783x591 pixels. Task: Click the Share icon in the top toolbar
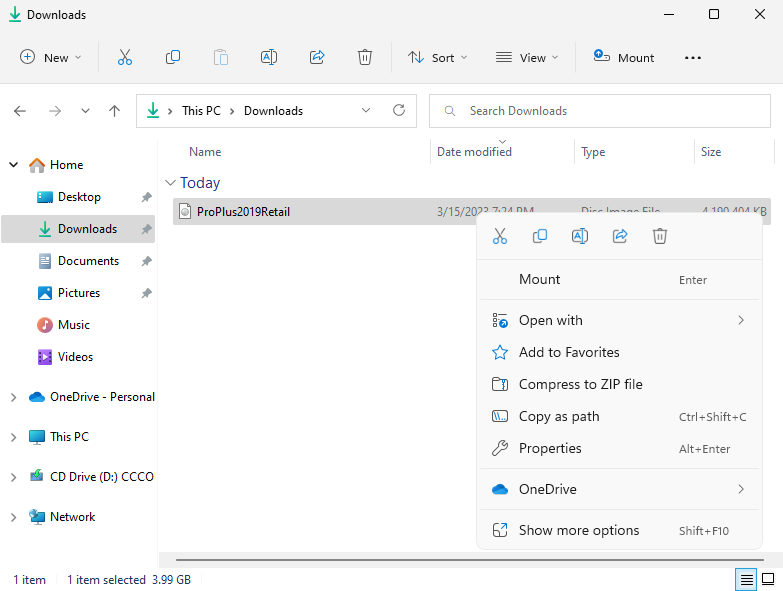coord(317,57)
